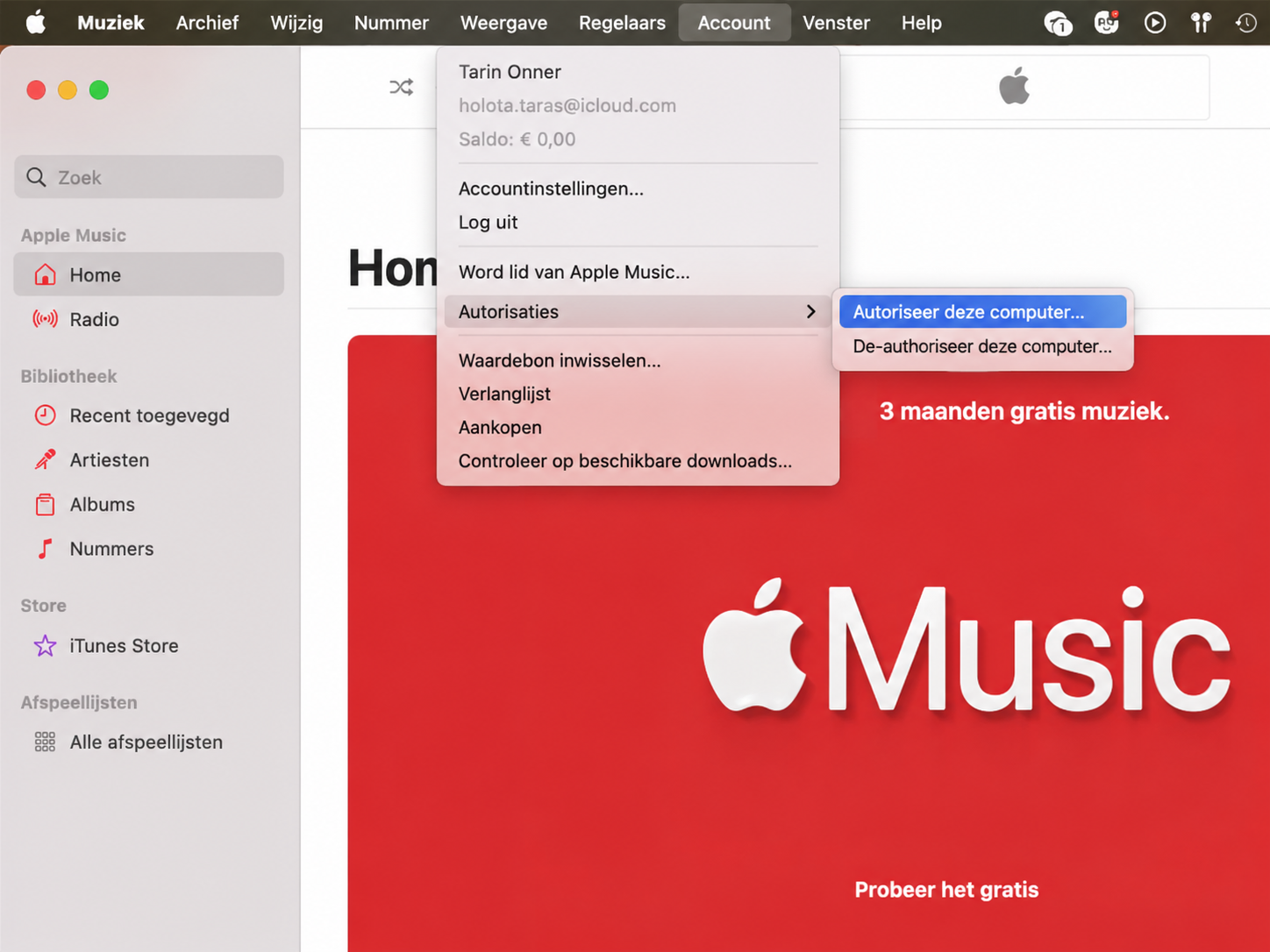The width and height of the screenshot is (1270, 952).
Task: Open the Regelaars menu
Action: click(x=622, y=23)
